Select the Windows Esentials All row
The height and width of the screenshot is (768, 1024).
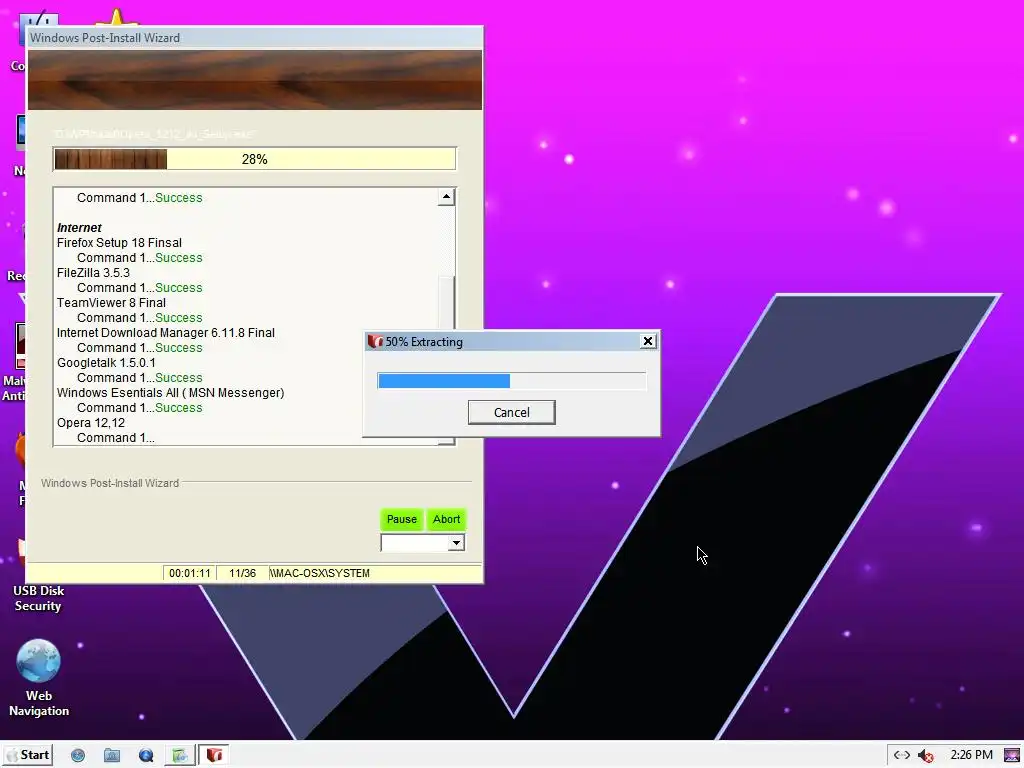coord(170,392)
